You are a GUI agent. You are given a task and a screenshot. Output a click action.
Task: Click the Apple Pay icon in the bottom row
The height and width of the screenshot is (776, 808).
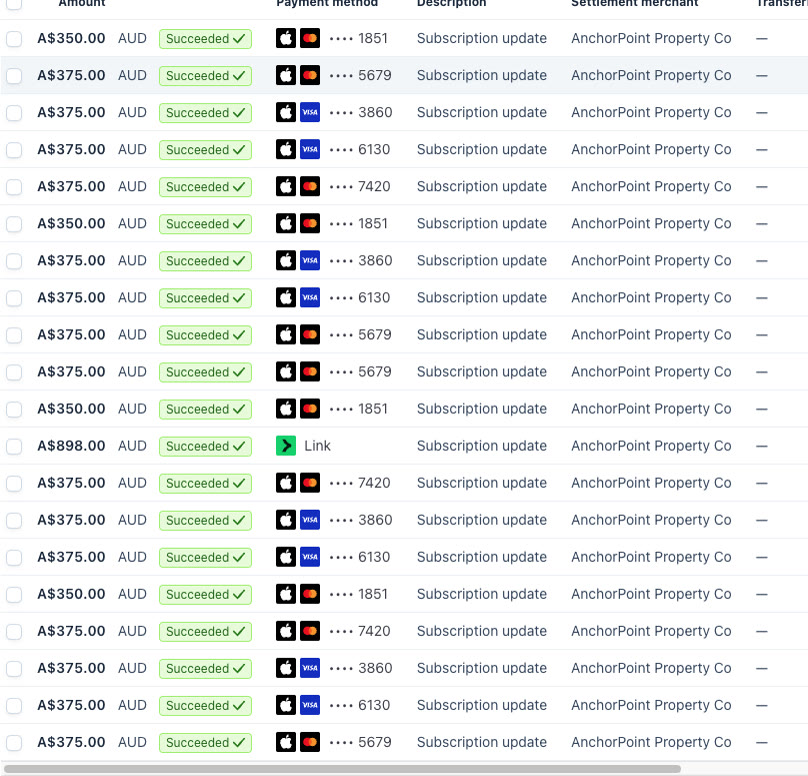pyautogui.click(x=286, y=742)
